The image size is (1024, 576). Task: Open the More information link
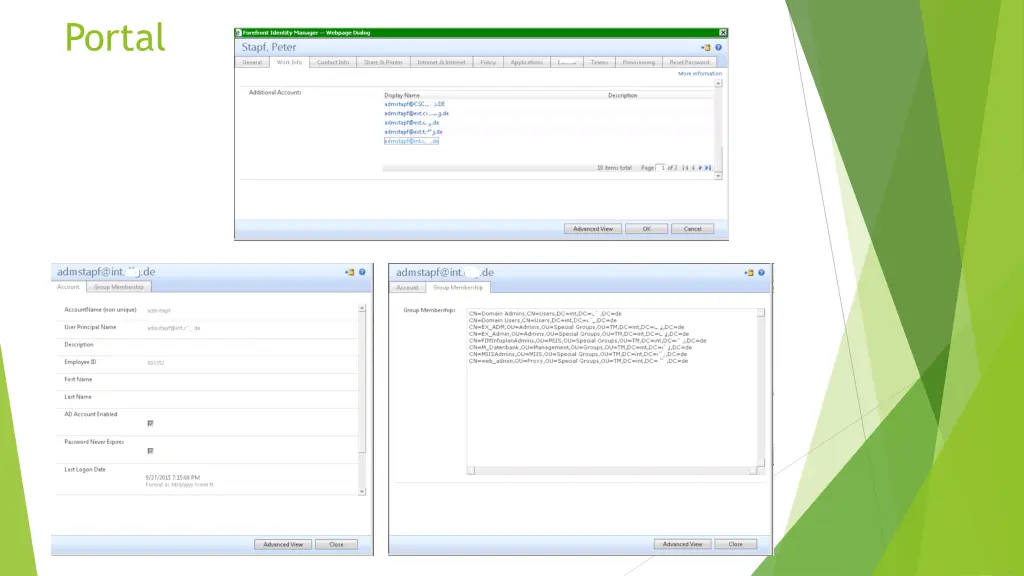click(x=699, y=73)
